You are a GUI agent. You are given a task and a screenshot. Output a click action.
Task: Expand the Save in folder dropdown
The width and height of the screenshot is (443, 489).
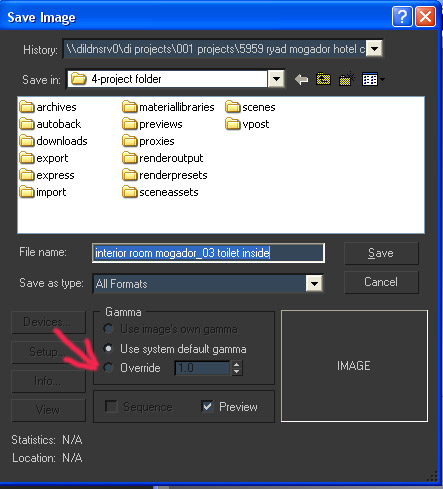click(x=276, y=79)
